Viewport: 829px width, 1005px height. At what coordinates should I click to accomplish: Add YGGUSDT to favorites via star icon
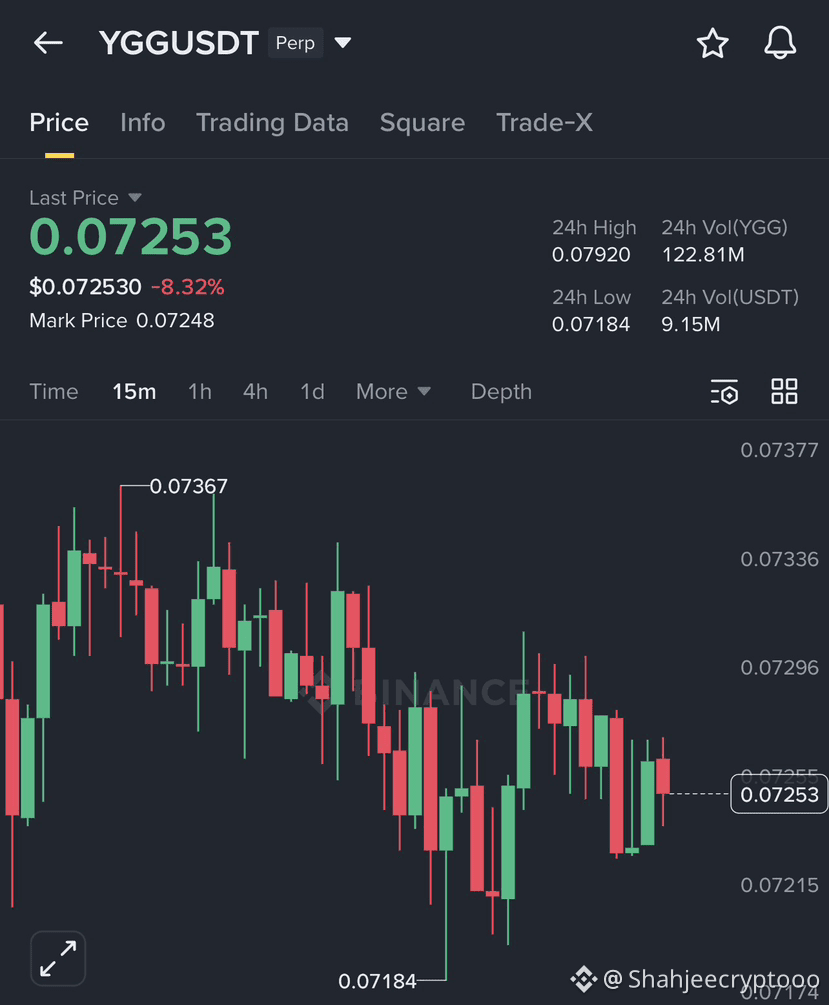(x=712, y=43)
